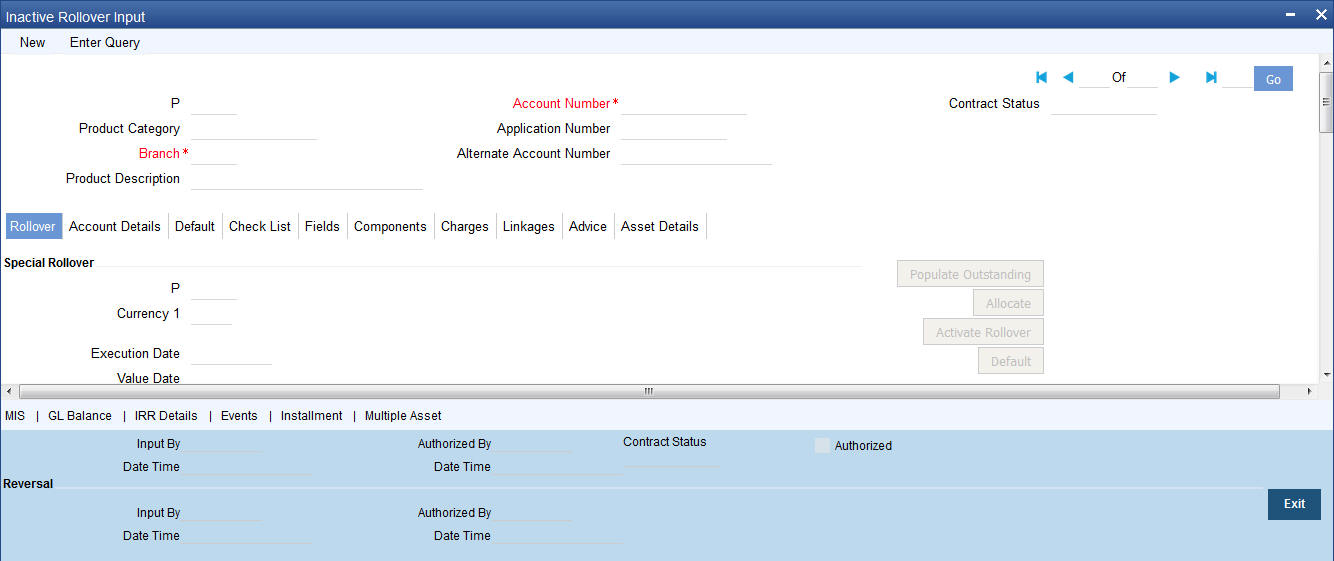The height and width of the screenshot is (561, 1334).
Task: Open the MIS link
Action: click(15, 415)
